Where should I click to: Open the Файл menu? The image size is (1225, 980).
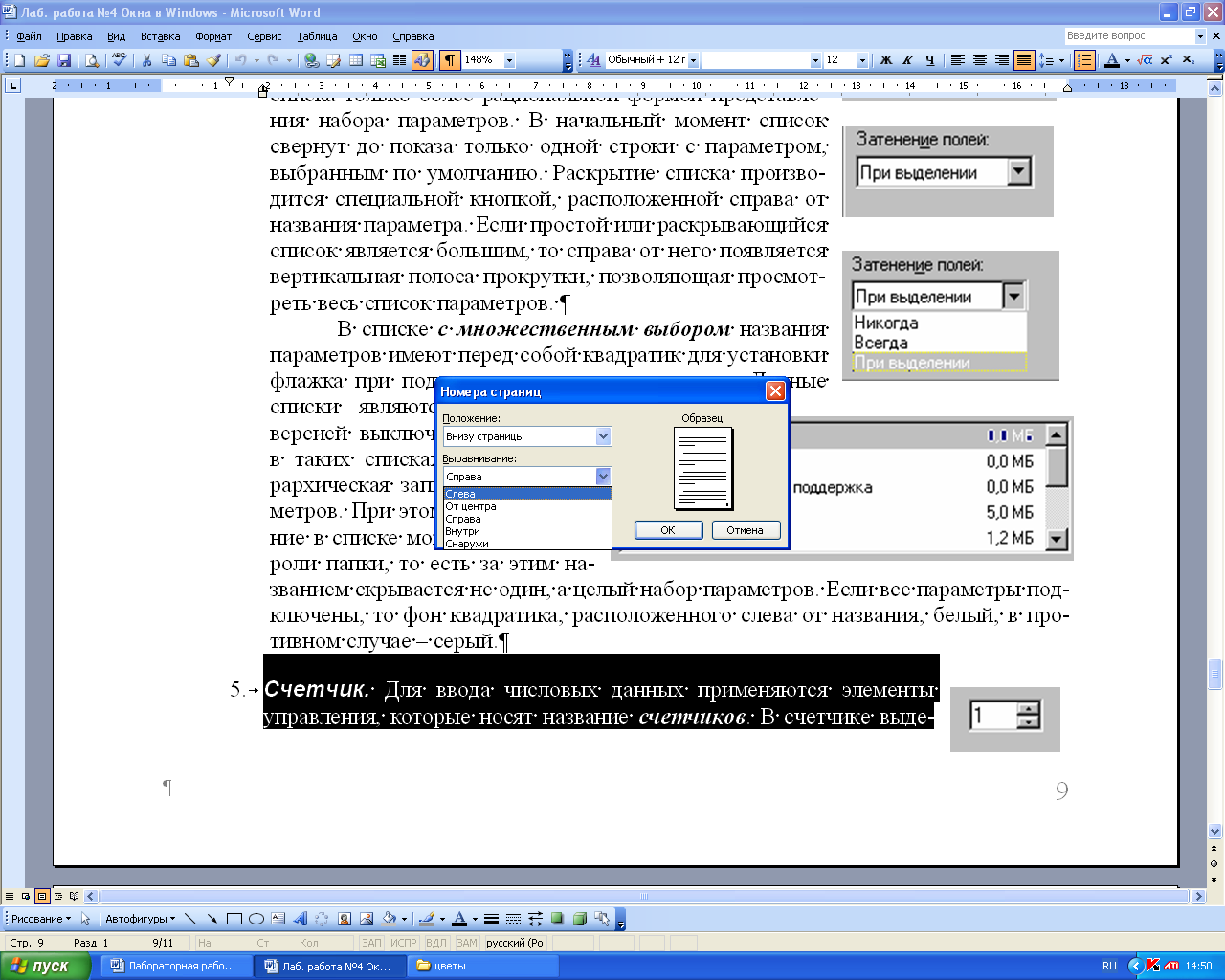click(x=29, y=36)
